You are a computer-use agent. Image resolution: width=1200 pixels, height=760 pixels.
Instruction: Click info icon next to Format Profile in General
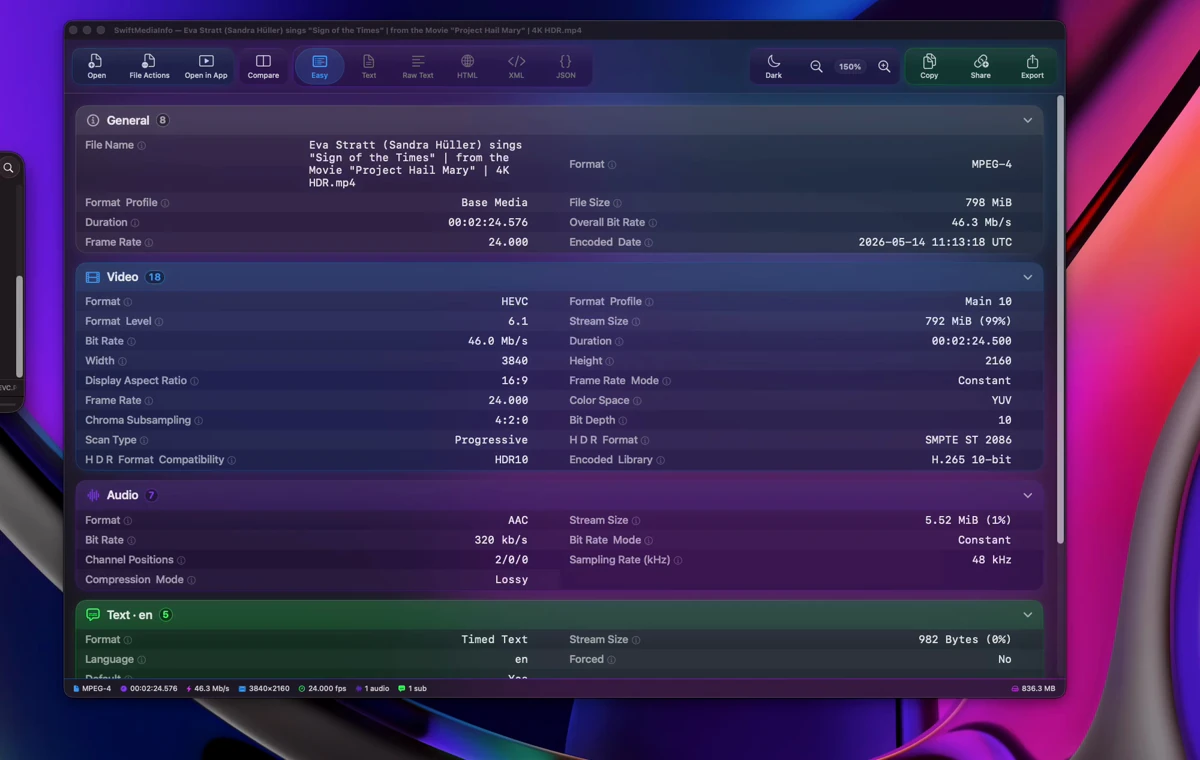[x=165, y=203]
